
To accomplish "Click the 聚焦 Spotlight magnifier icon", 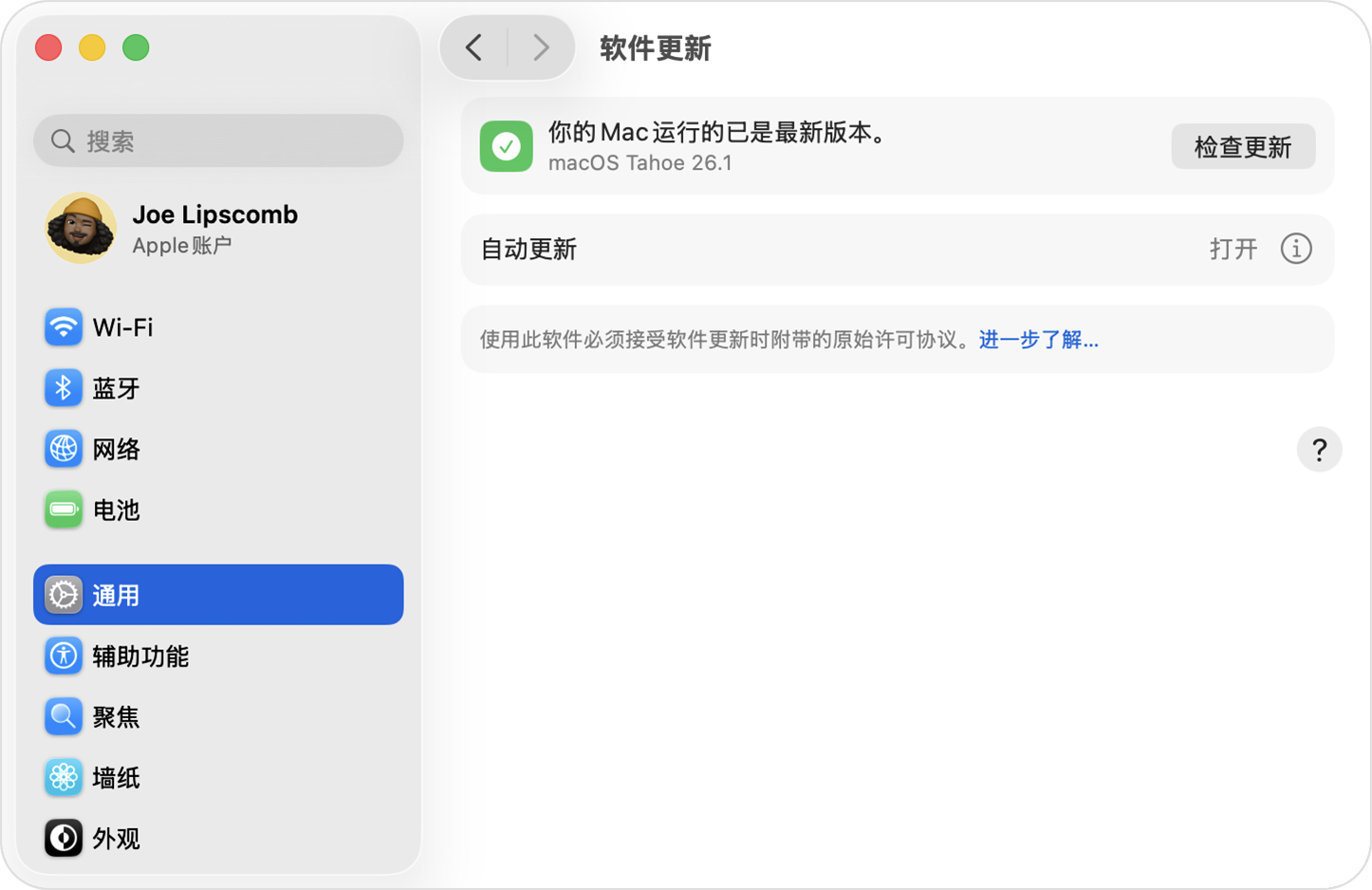I will (63, 716).
